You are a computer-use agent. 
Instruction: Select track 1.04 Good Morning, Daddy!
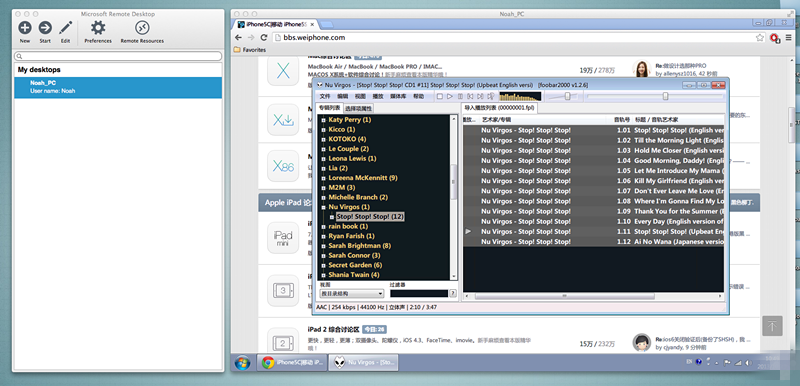click(x=593, y=160)
